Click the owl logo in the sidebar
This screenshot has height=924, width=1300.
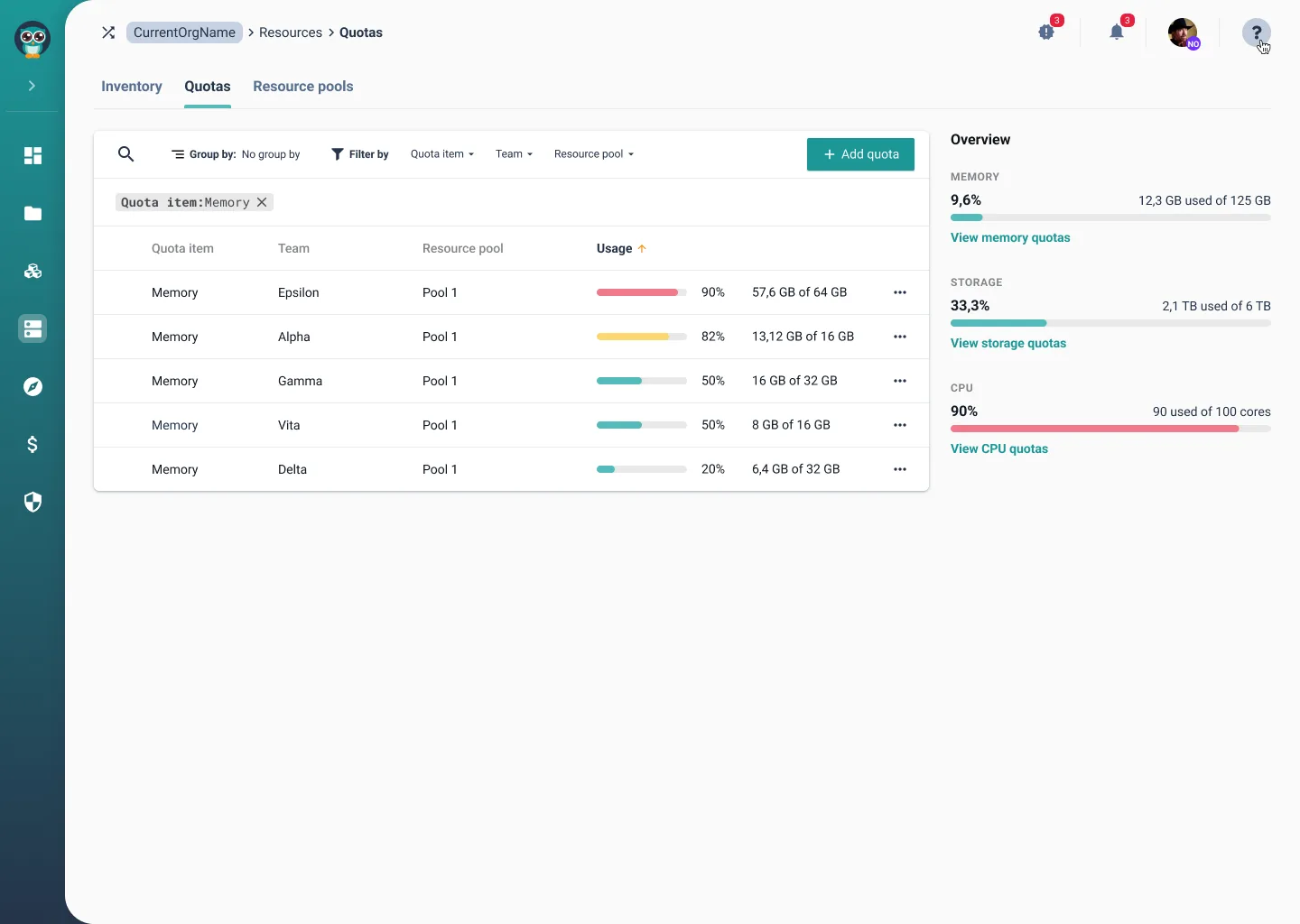pos(32,40)
